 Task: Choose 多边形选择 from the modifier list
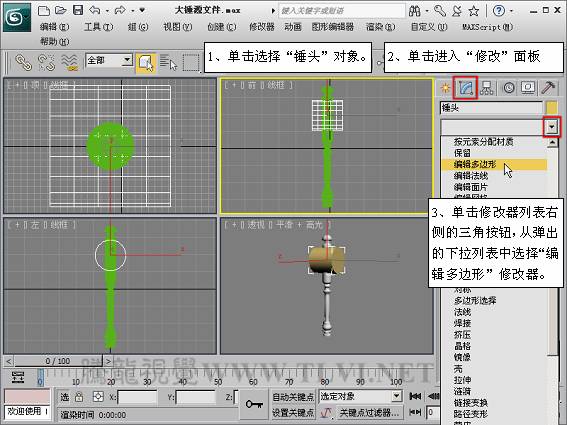[x=475, y=300]
